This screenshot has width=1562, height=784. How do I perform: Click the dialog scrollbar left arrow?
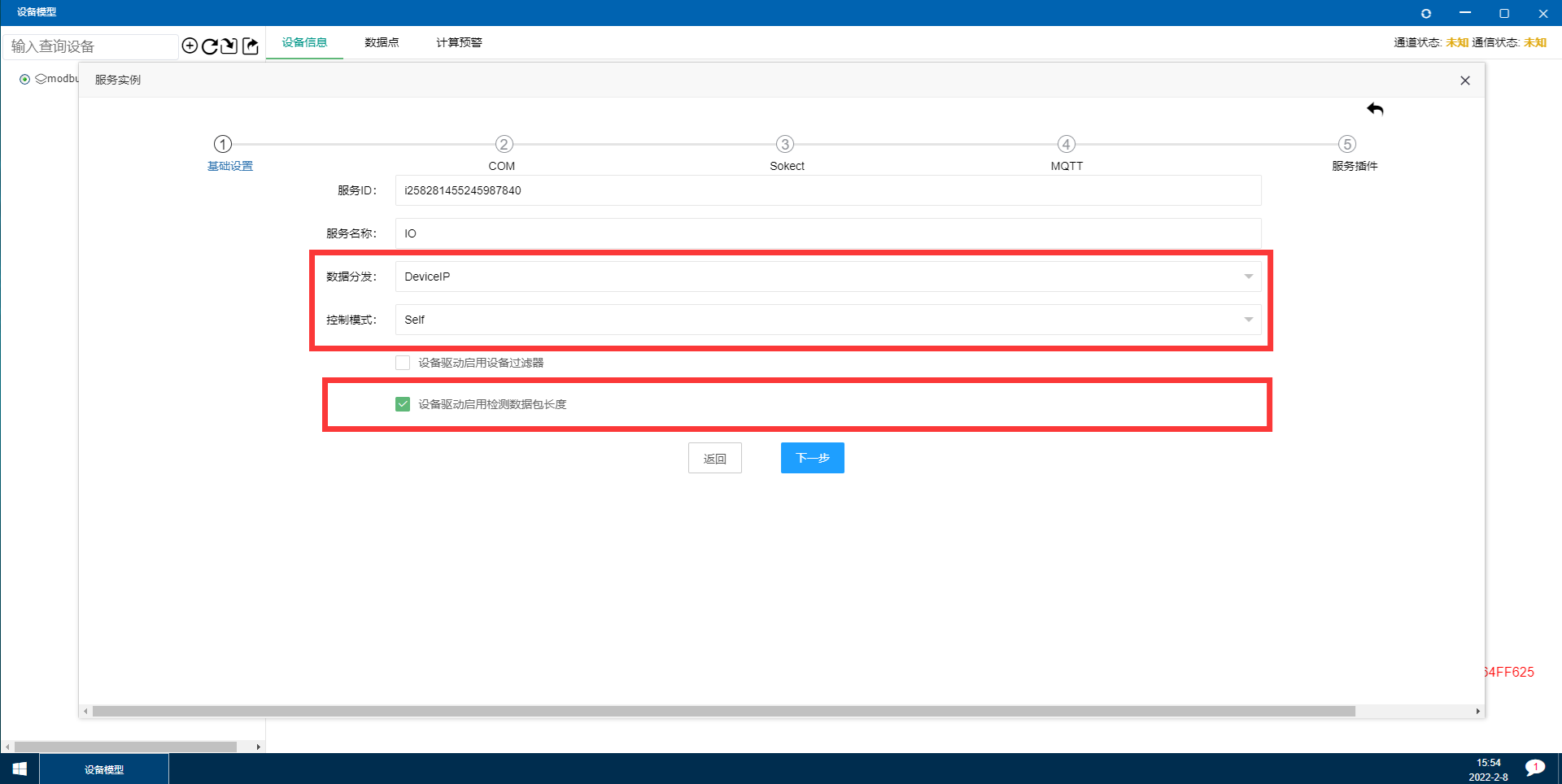coord(85,712)
